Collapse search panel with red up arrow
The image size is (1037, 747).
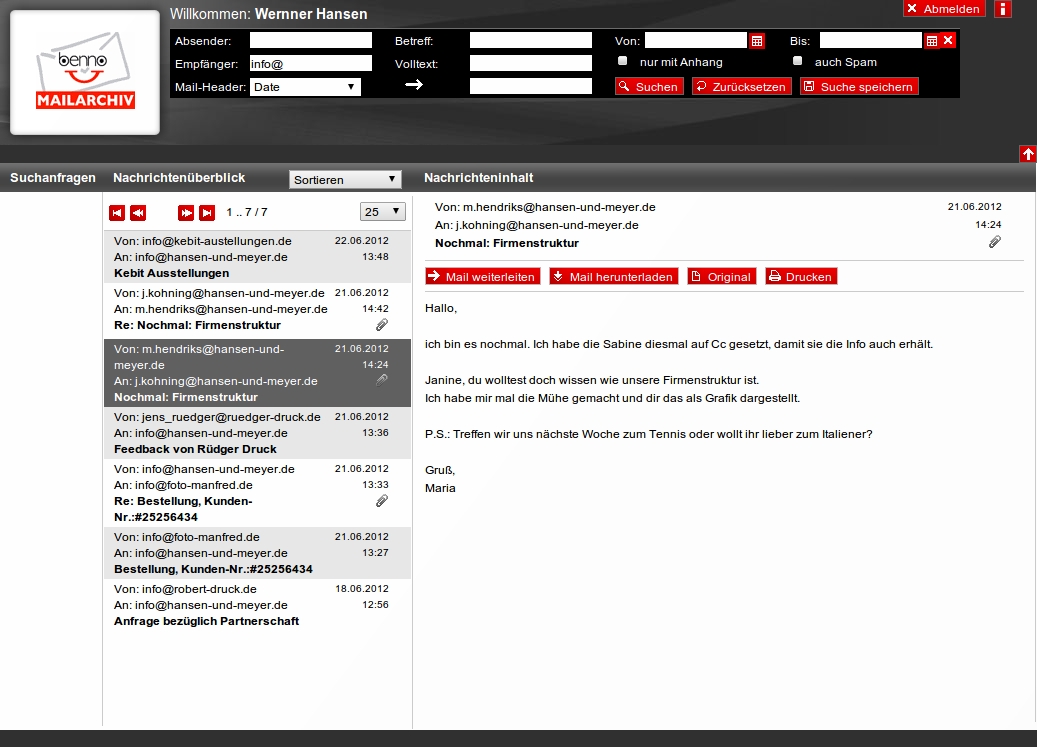click(1028, 154)
